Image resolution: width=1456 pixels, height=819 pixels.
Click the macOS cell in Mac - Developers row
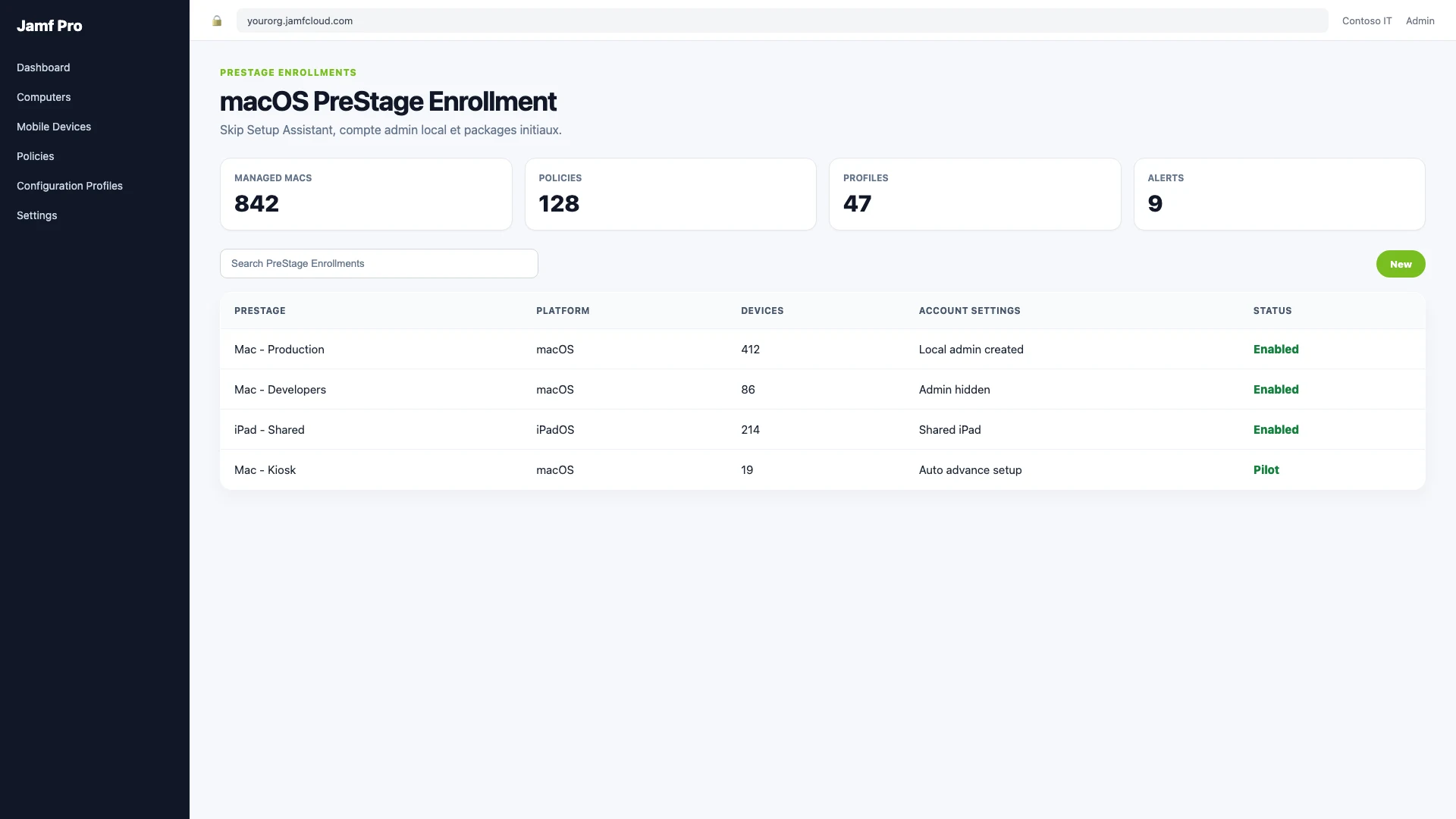555,390
